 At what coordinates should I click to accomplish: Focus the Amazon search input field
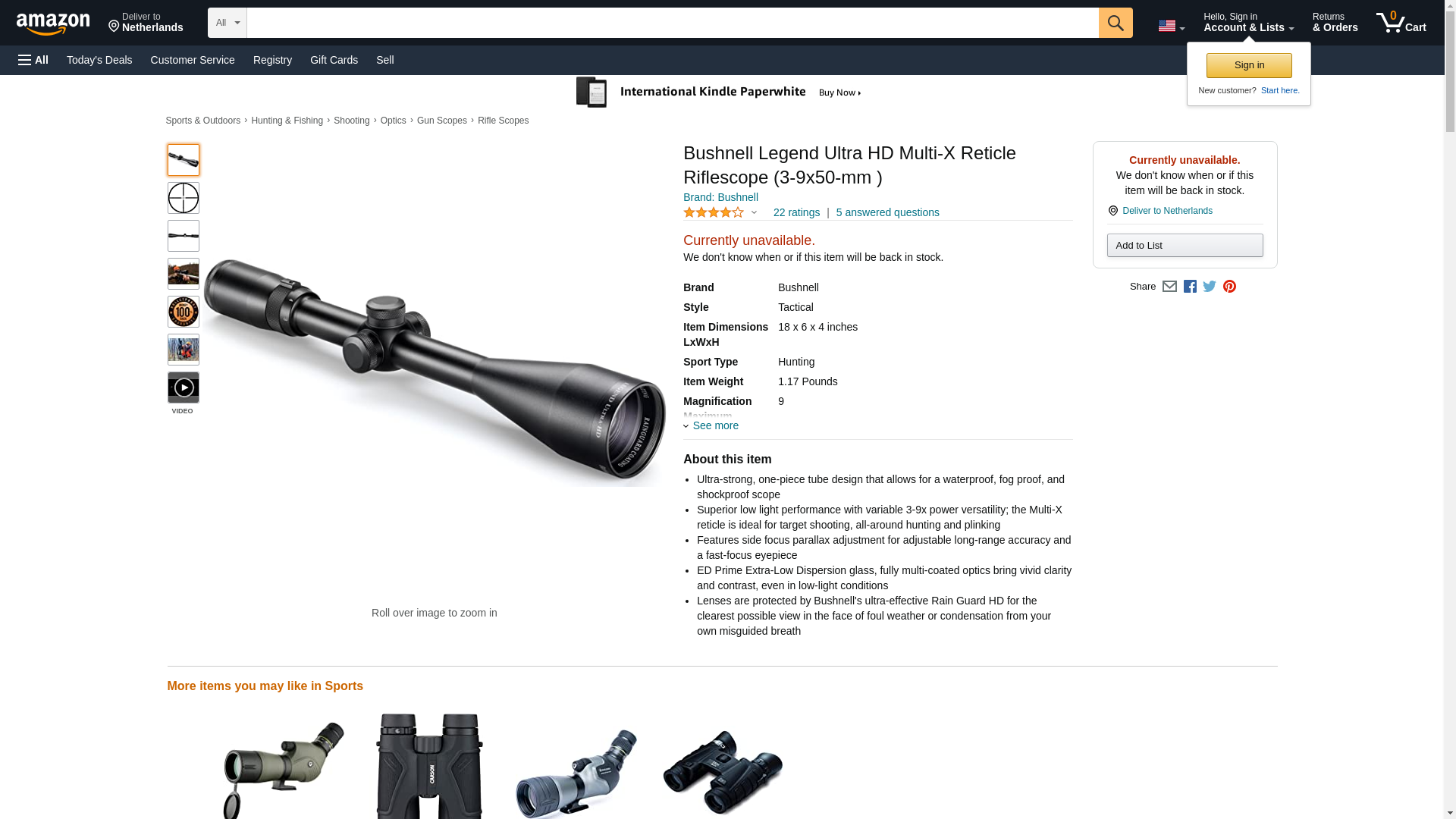click(673, 23)
